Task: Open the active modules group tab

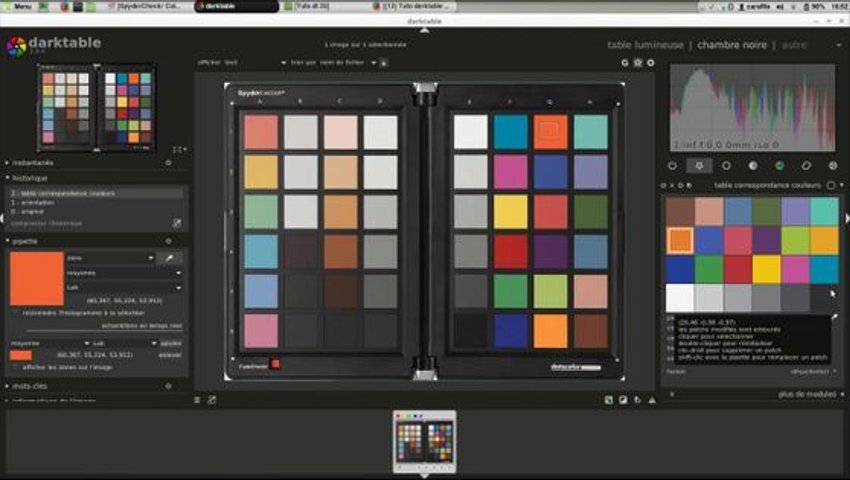Action: pos(672,165)
